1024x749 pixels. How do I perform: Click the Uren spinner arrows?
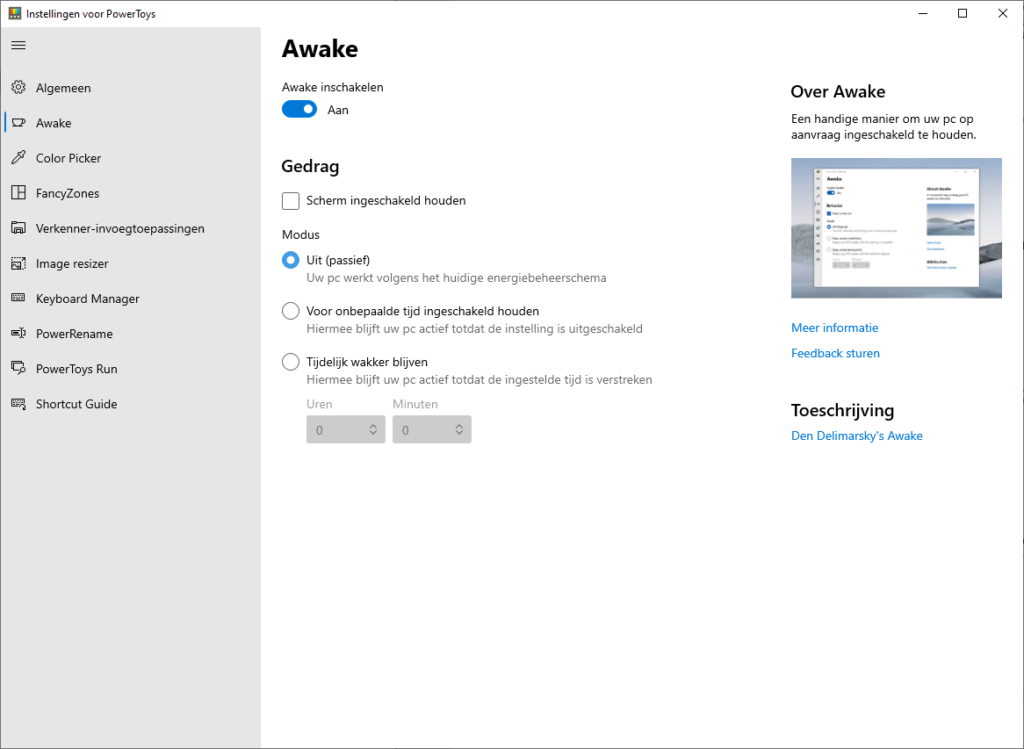[373, 430]
